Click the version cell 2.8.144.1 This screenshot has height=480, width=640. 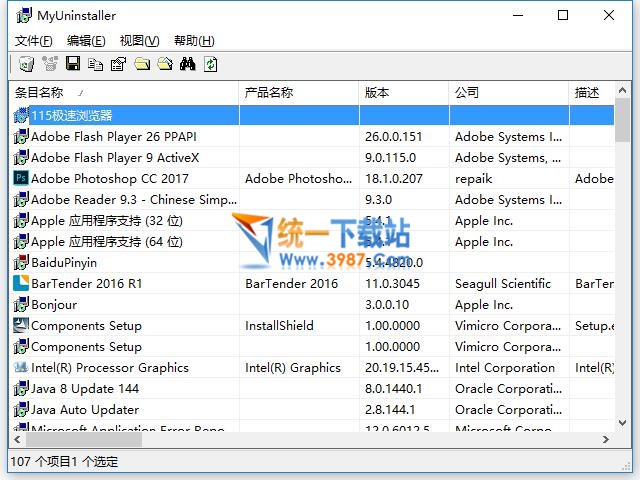(390, 409)
